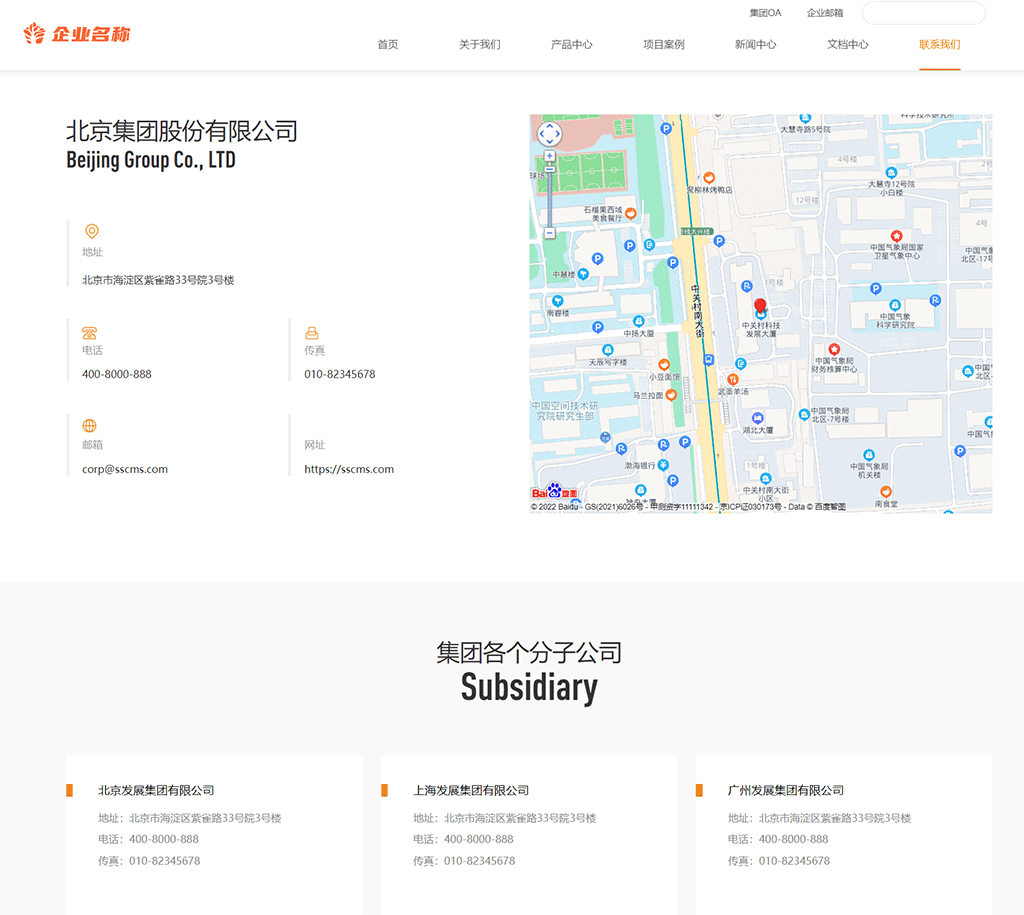Image resolution: width=1024 pixels, height=915 pixels.
Task: Zoom out with the map minus button
Action: [x=550, y=233]
